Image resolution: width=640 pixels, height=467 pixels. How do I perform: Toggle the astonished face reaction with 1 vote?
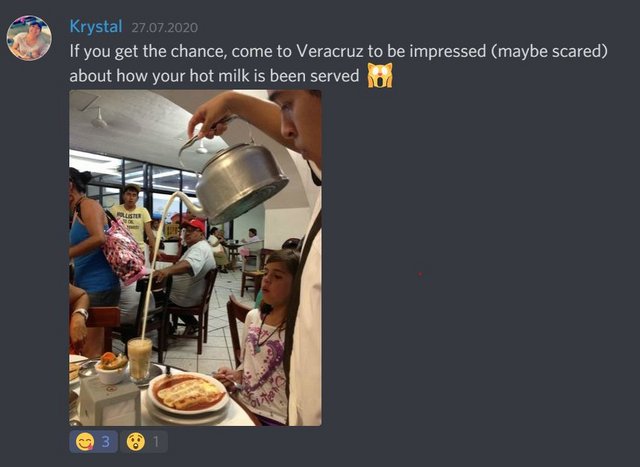[x=143, y=442]
